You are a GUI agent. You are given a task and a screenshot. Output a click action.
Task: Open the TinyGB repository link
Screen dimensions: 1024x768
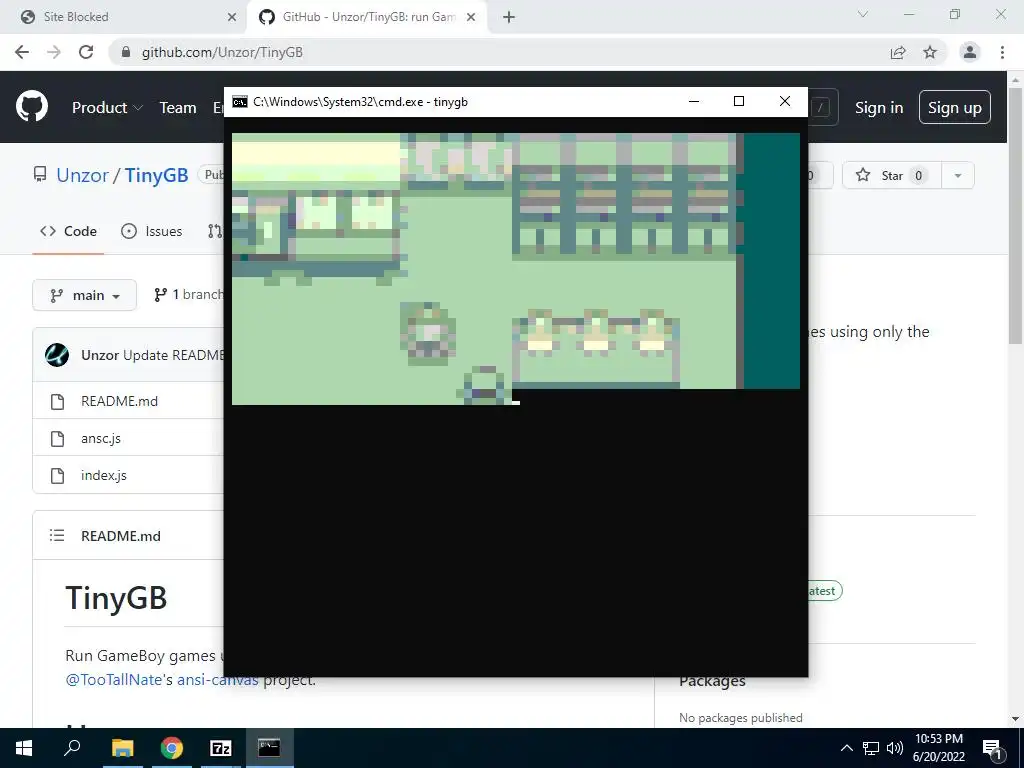click(156, 175)
